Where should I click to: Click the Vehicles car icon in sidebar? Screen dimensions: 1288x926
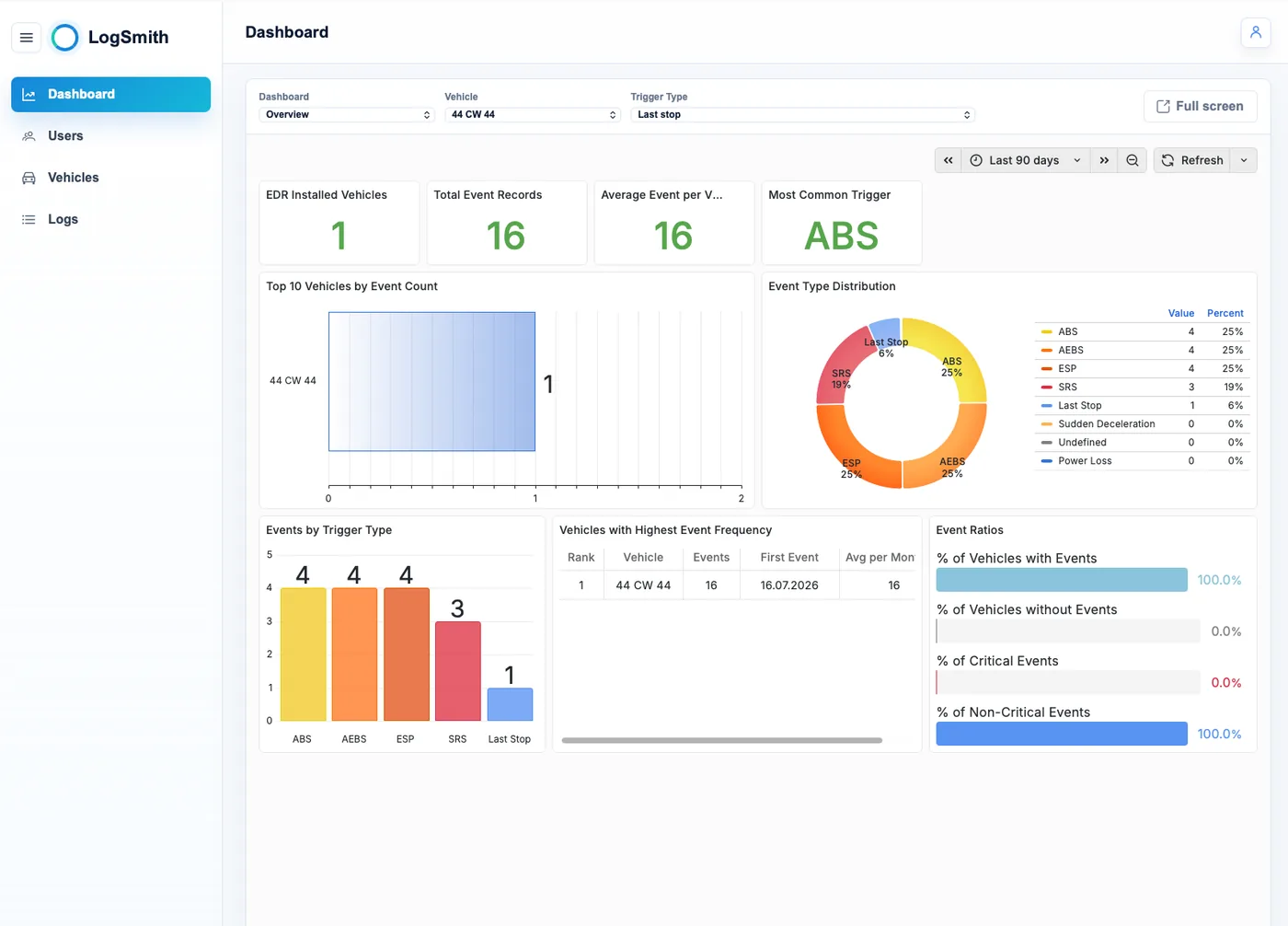(29, 178)
